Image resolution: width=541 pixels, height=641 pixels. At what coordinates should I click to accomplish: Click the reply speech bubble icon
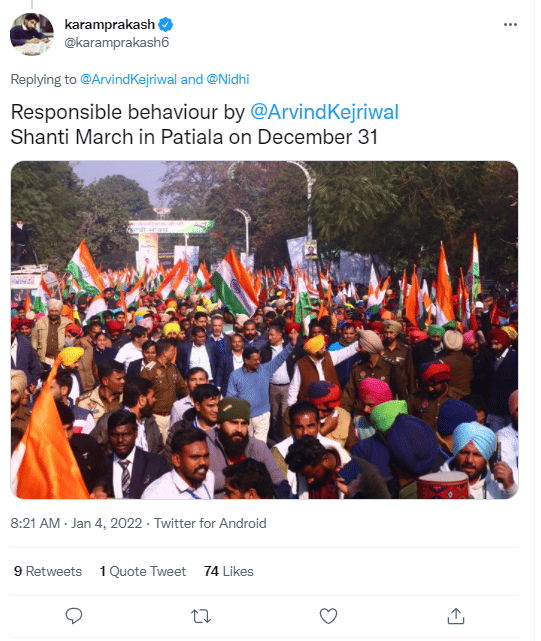[x=74, y=616]
